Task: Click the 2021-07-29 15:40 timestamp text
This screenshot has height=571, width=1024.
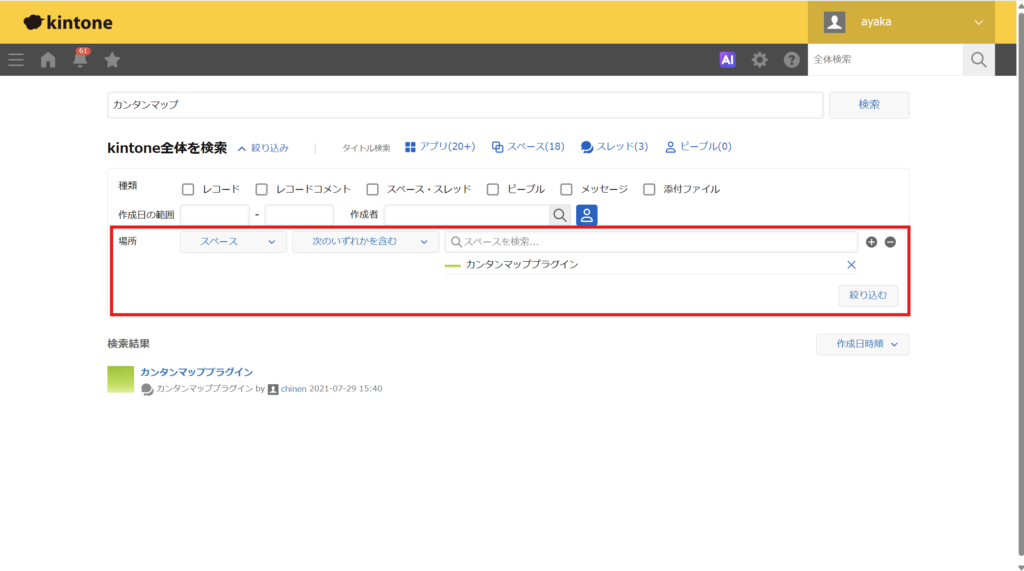Action: tap(345, 389)
